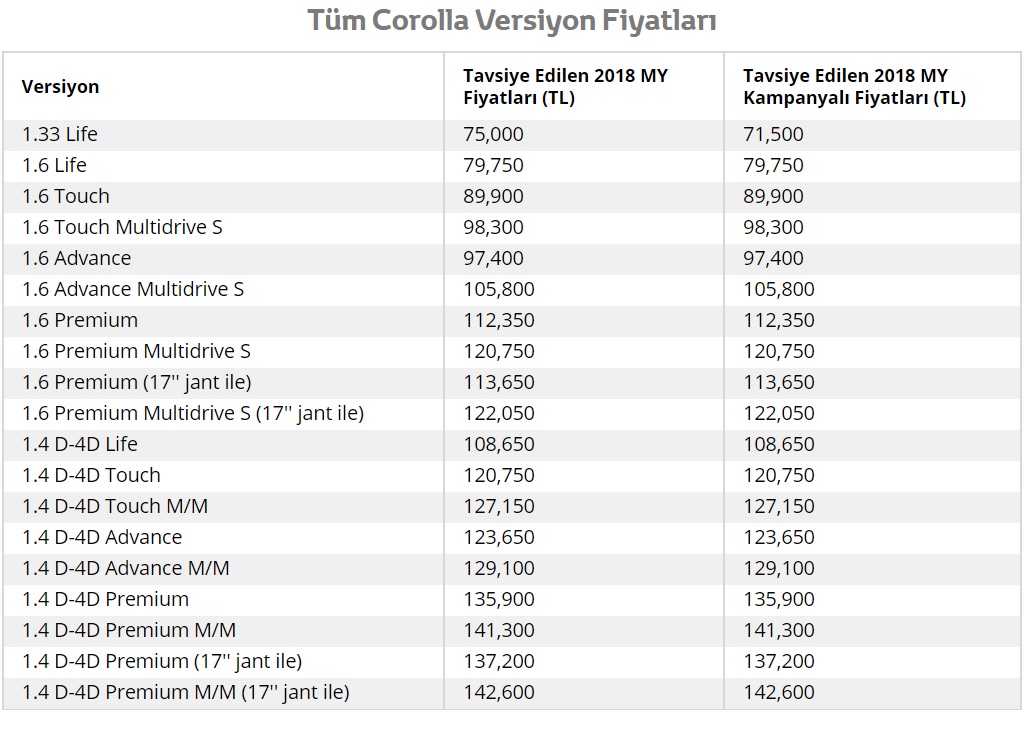
Task: Select the 1.4 D-4D Premium M/M label
Action: (x=129, y=630)
